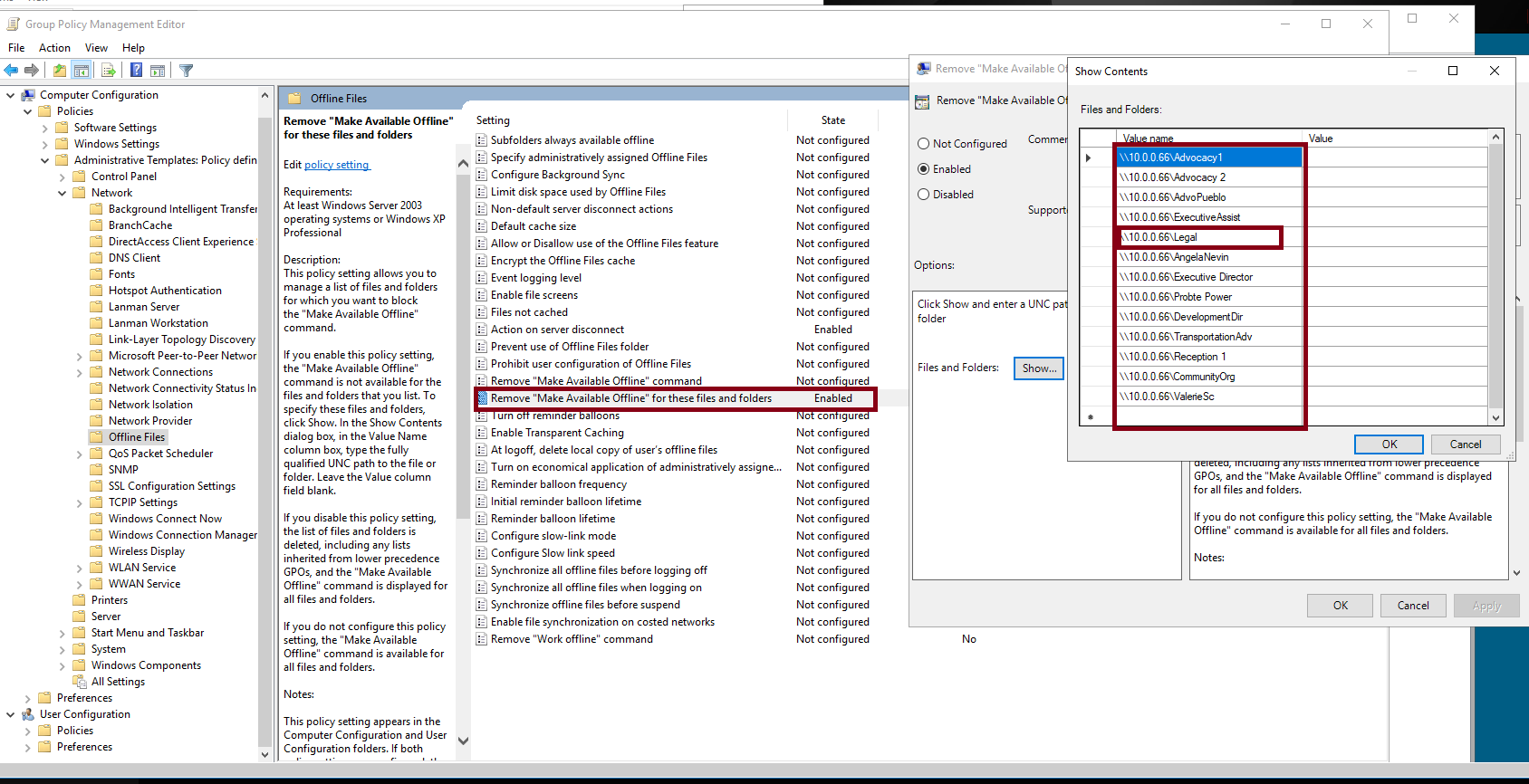Viewport: 1529px width, 784px height.
Task: Click the Export List toolbar icon
Action: [x=109, y=71]
